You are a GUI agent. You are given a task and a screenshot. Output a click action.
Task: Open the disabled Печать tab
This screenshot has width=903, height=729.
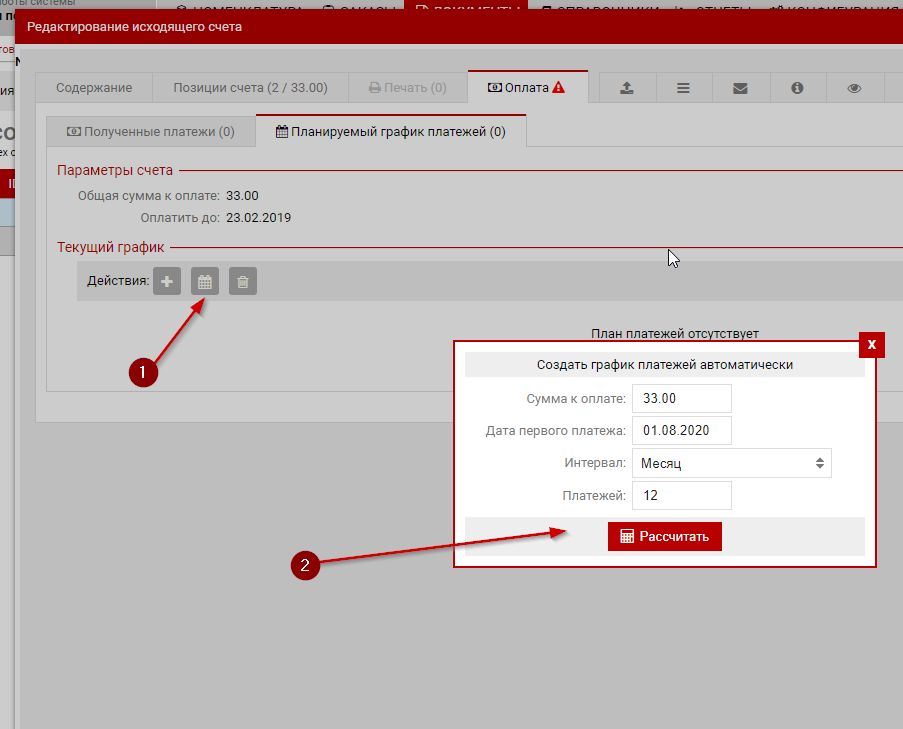[x=408, y=88]
